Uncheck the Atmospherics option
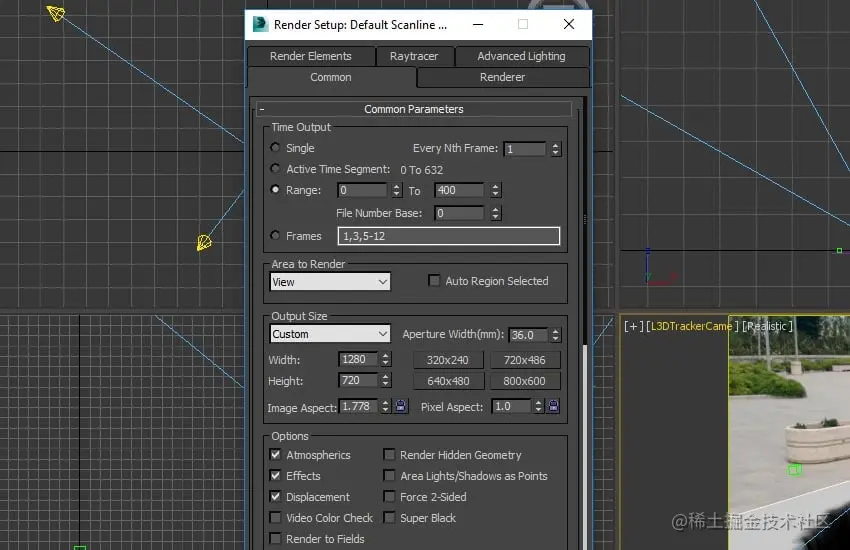 [x=275, y=455]
